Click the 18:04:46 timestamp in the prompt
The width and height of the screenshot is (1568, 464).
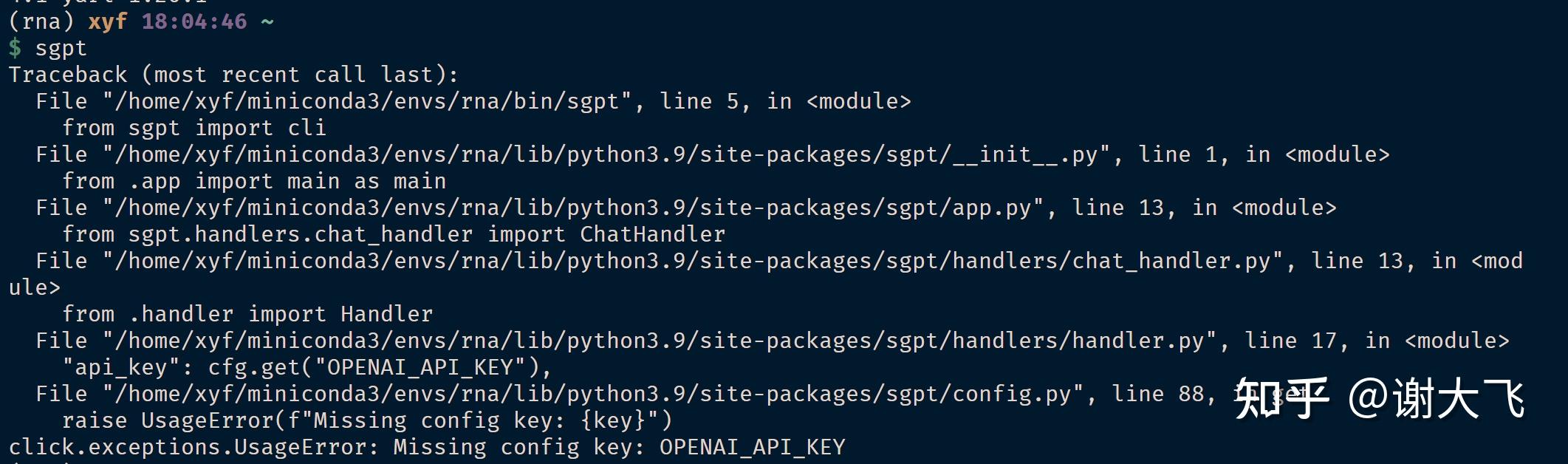coord(194,21)
